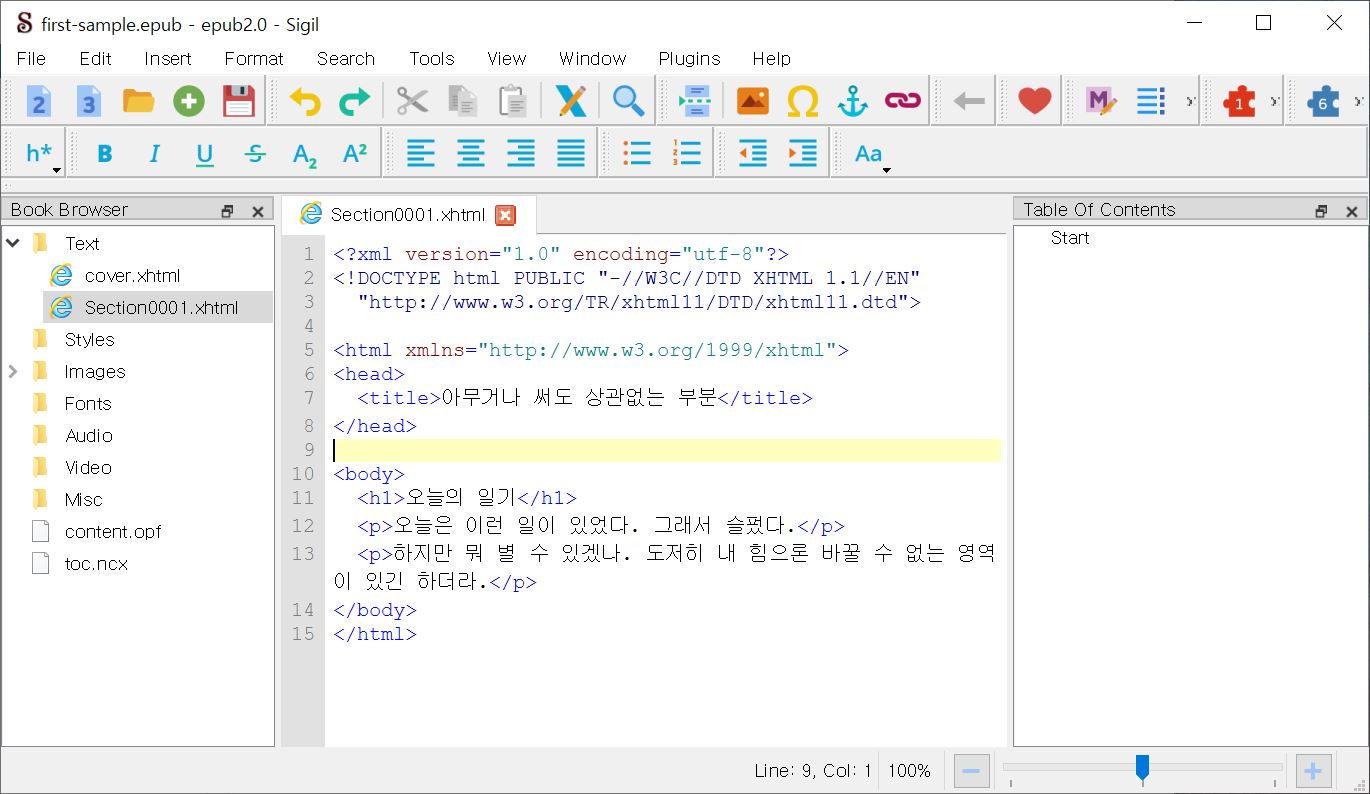Viewport: 1370px width, 794px height.
Task: Paste from clipboard icon
Action: coord(512,101)
